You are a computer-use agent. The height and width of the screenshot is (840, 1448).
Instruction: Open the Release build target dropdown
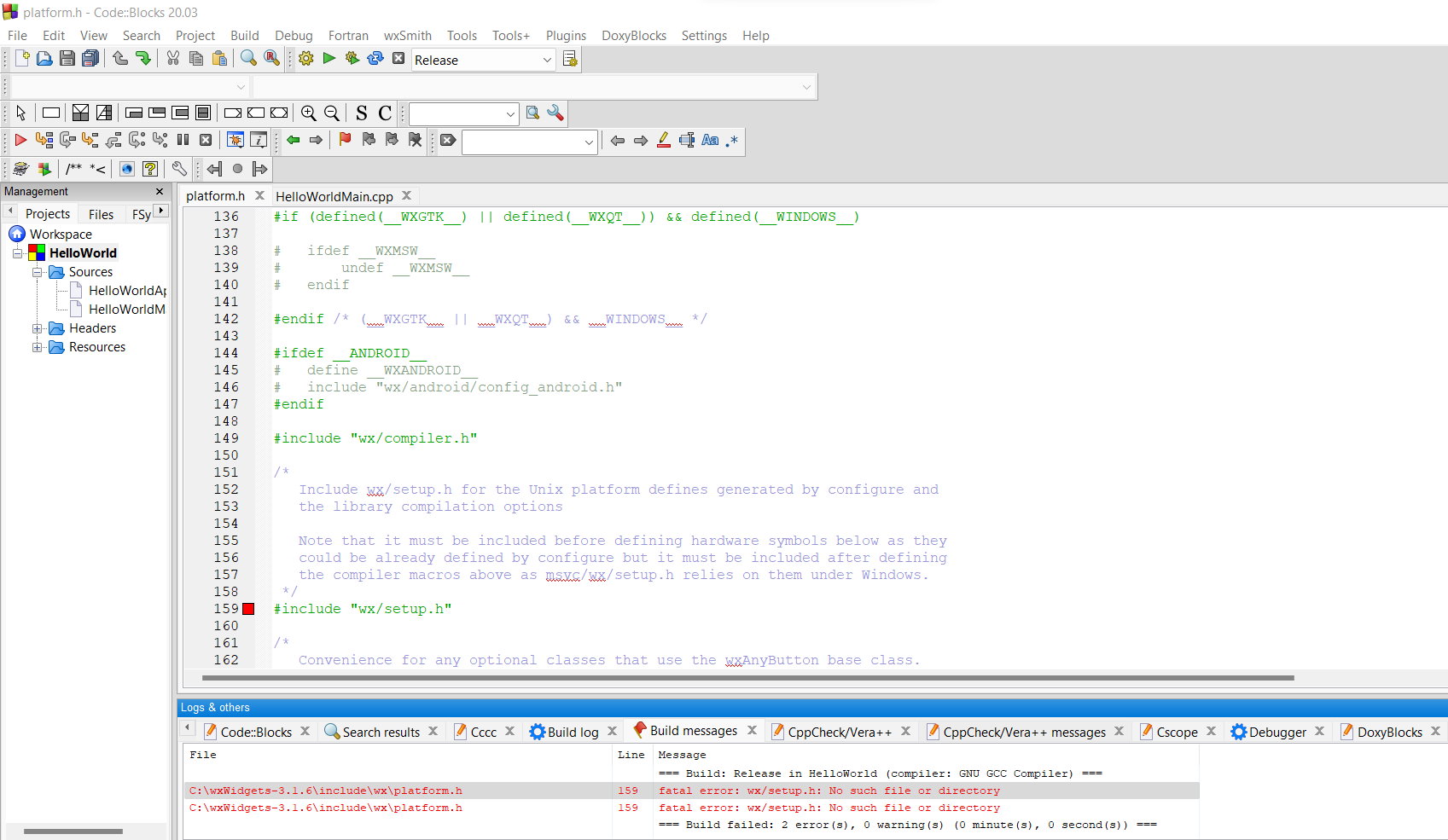tap(546, 60)
